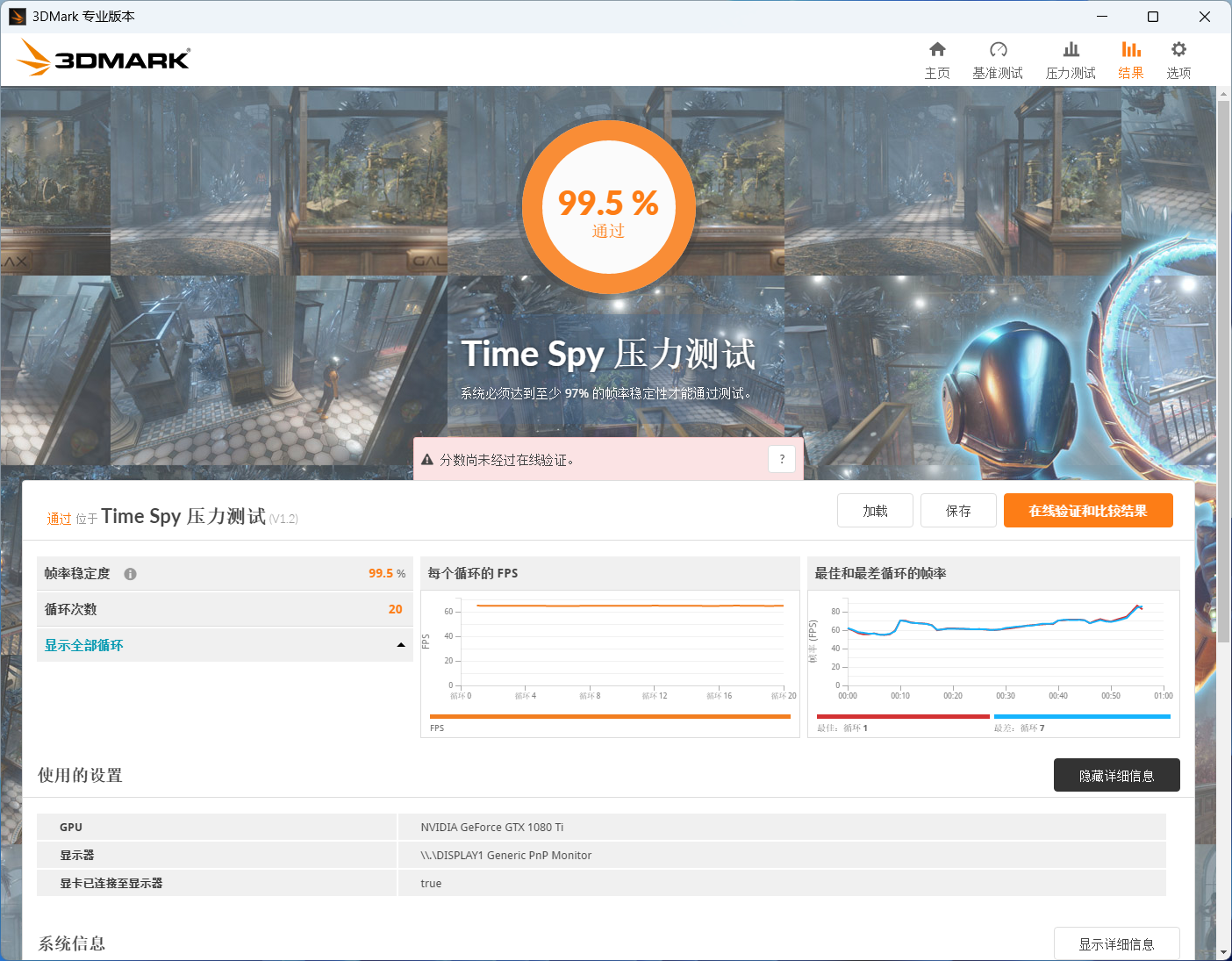Viewport: 1232px width, 961px height.
Task: Click the warning triangle in validation notice
Action: [427, 460]
